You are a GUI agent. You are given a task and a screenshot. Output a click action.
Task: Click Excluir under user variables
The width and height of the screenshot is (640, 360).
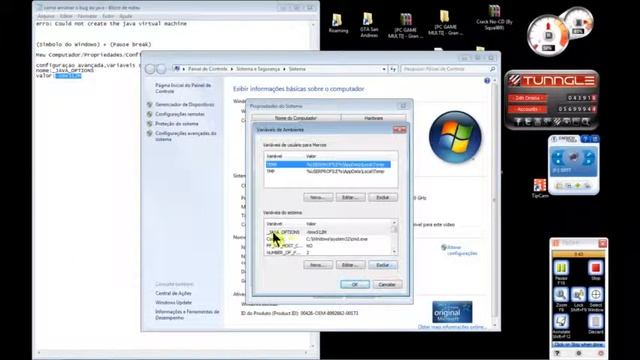click(x=382, y=197)
